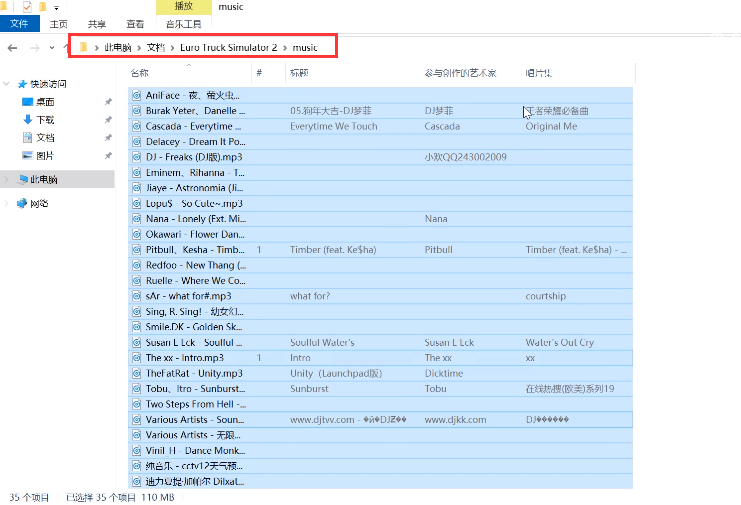741x505 pixels.
Task: Expand the chevron after 文档 in the breadcrumb
Action: (172, 48)
